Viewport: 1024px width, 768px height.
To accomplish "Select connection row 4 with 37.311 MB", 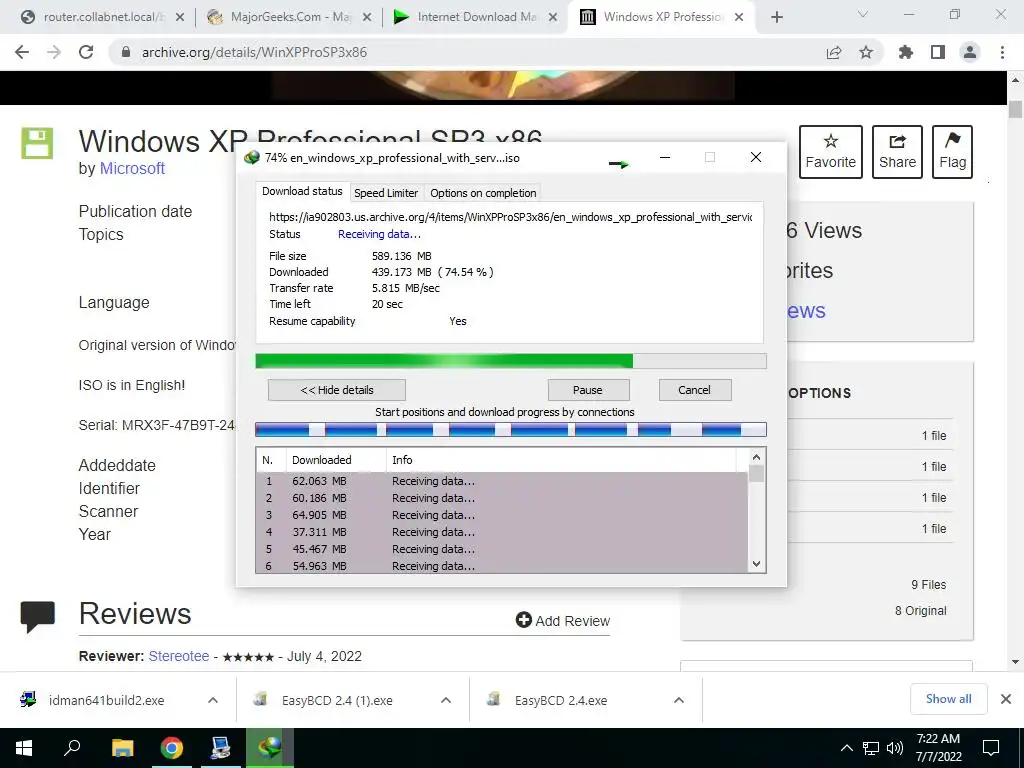I will (x=502, y=532).
